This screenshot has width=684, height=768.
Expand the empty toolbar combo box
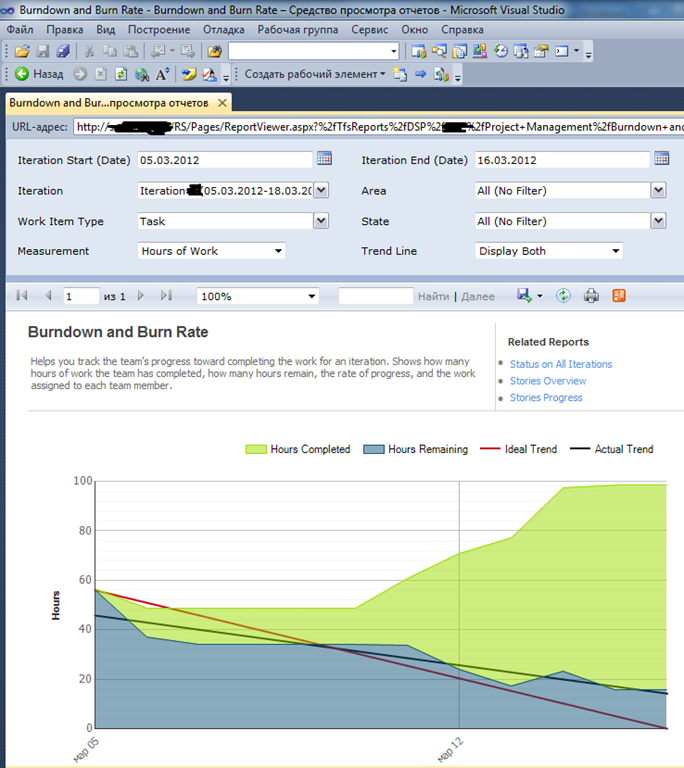click(393, 51)
